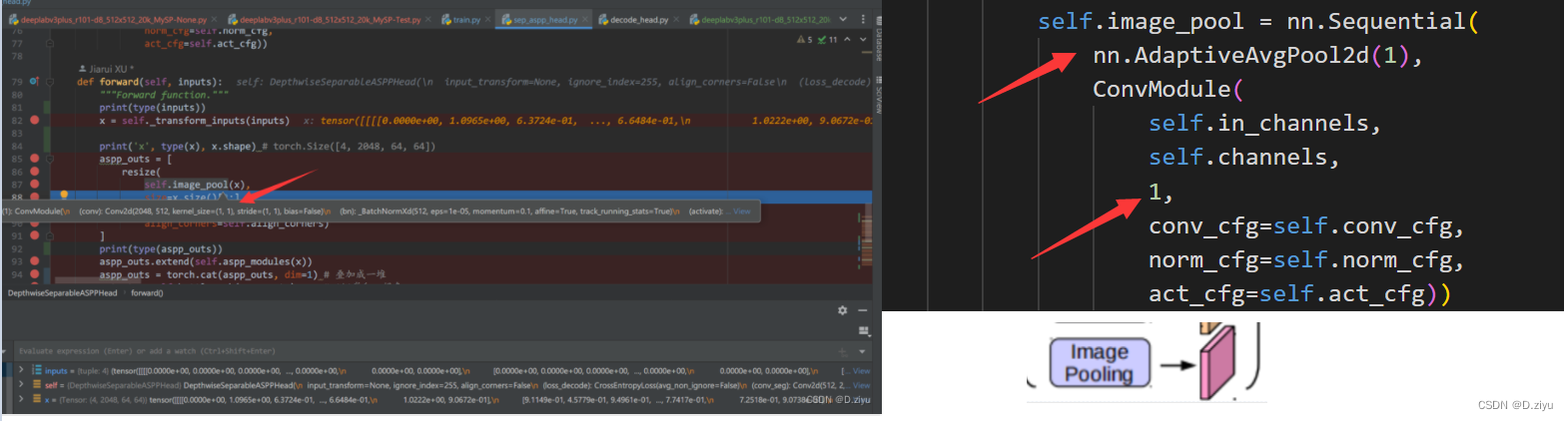The image size is (1568, 421).
Task: Open the last truncated deeplabv3plus tab
Action: click(759, 19)
